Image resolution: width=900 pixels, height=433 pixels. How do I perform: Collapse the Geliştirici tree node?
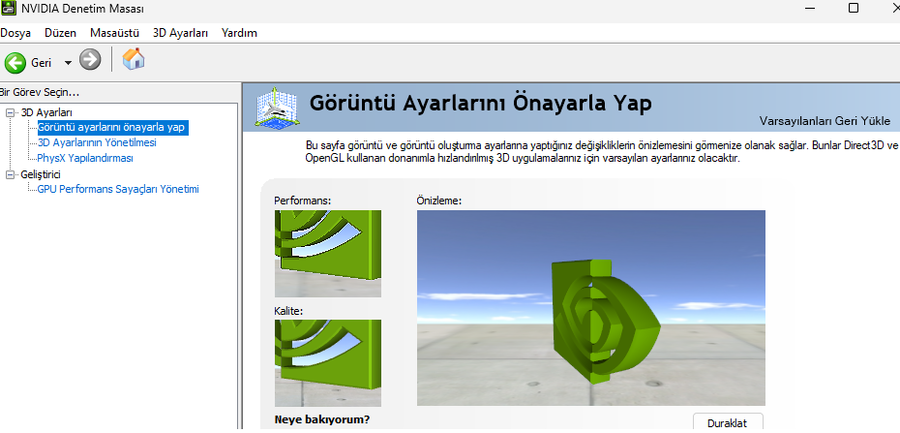(9, 175)
